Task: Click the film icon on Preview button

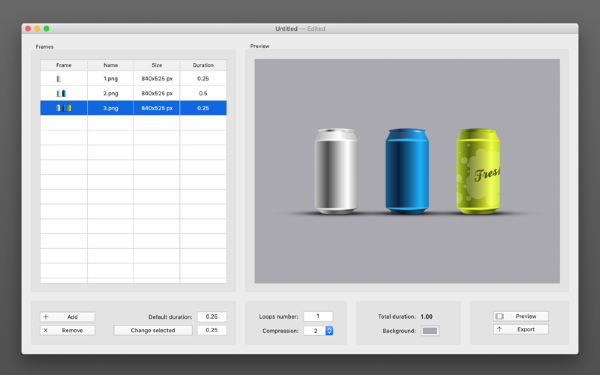Action: point(499,316)
